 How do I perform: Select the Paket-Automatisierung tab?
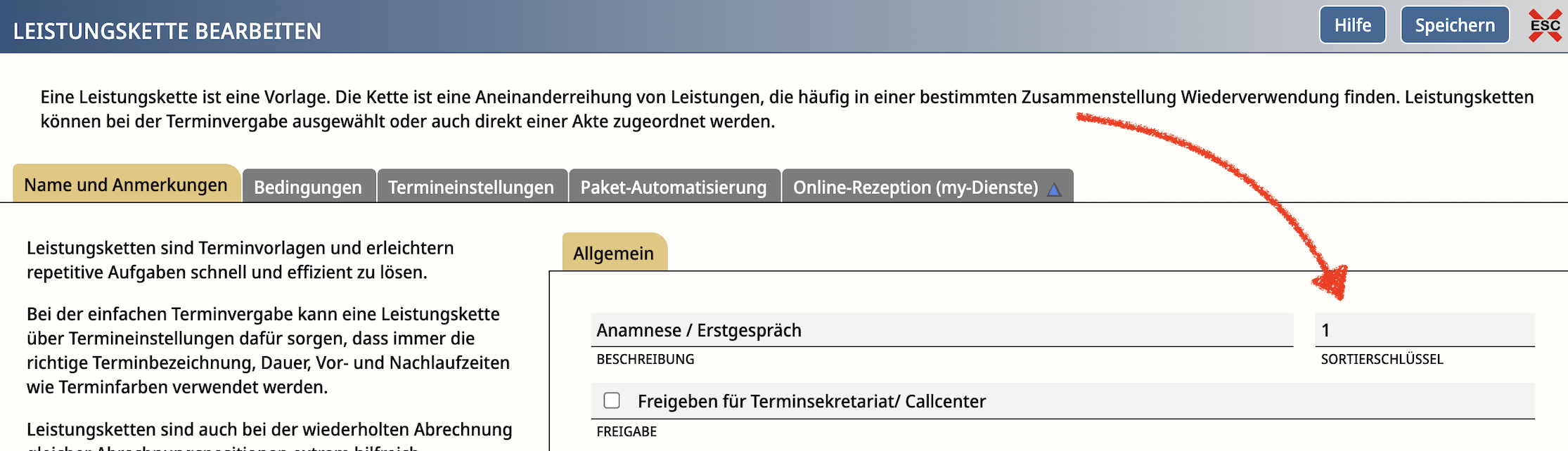pyautogui.click(x=674, y=186)
